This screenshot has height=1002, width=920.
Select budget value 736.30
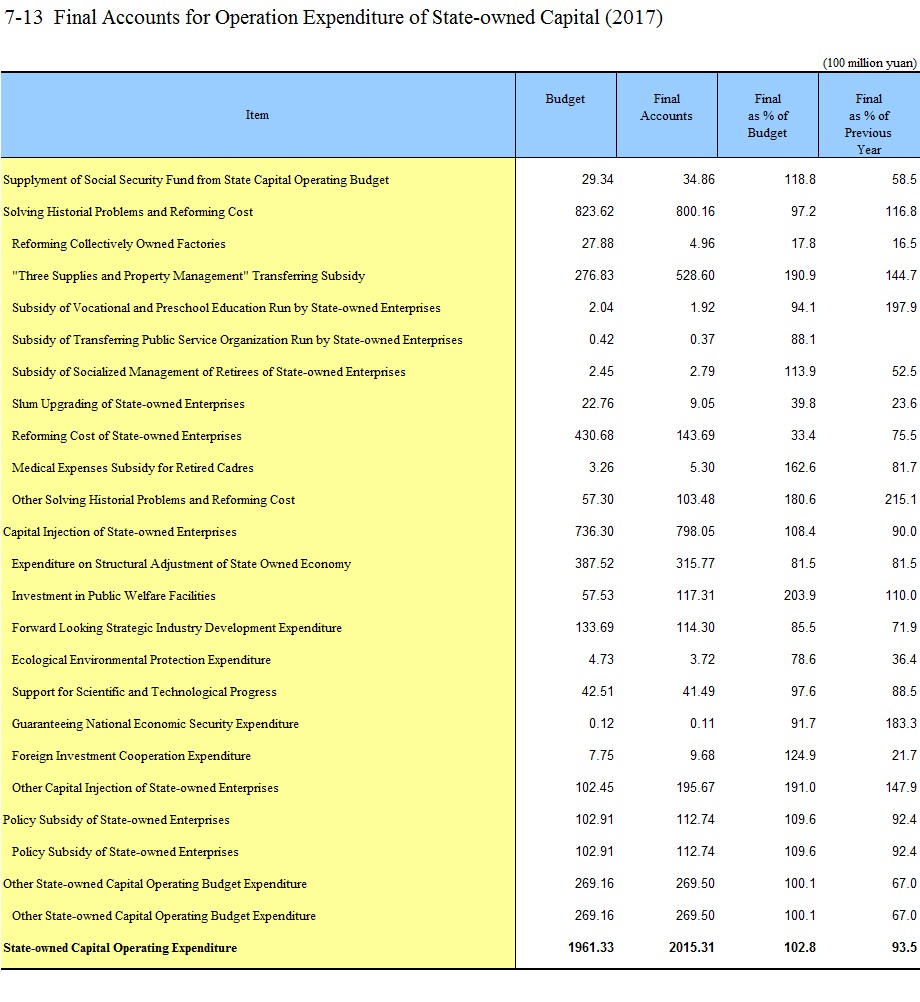[594, 531]
